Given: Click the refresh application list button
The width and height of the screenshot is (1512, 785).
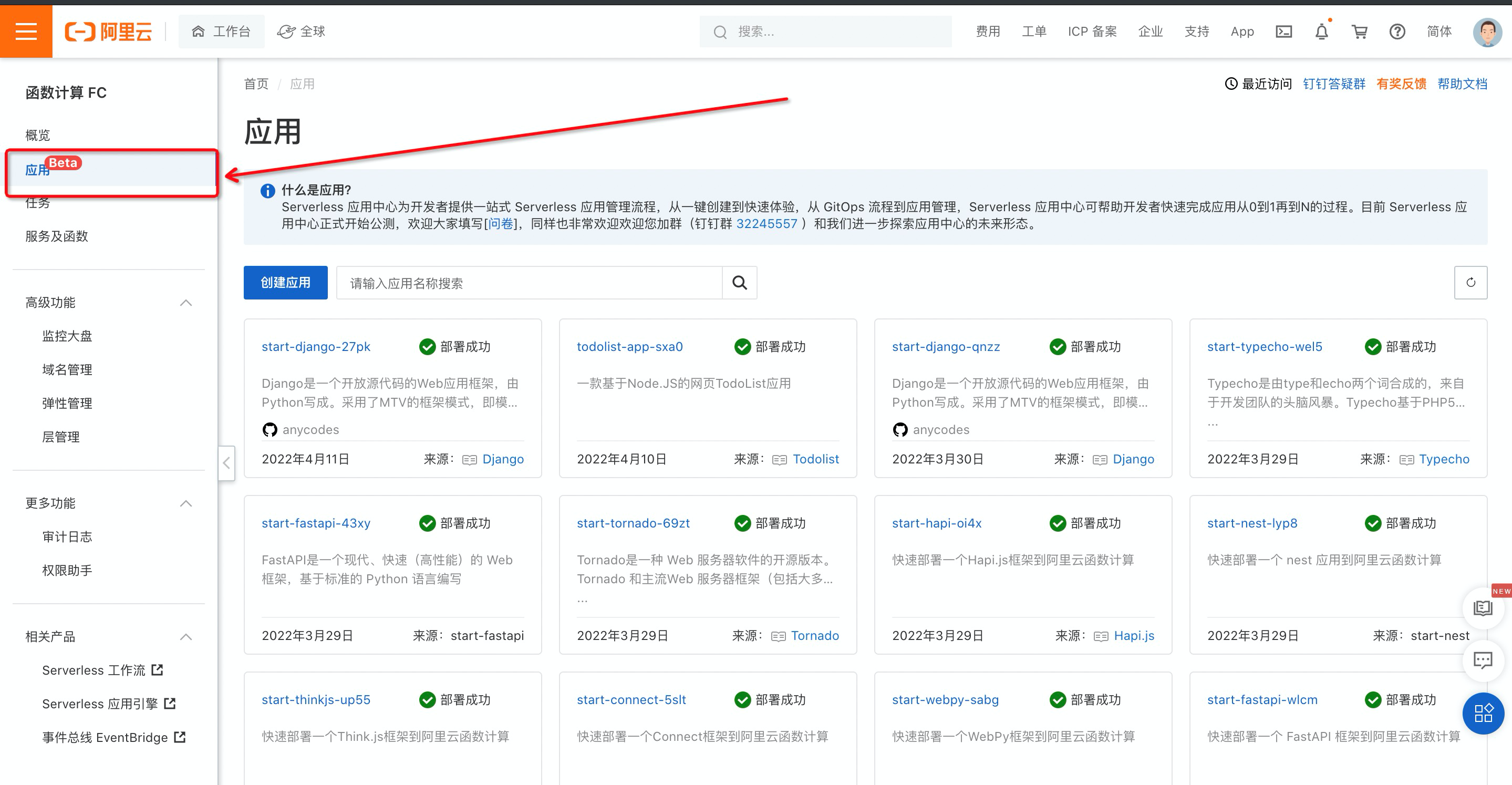Looking at the screenshot, I should pos(1470,282).
